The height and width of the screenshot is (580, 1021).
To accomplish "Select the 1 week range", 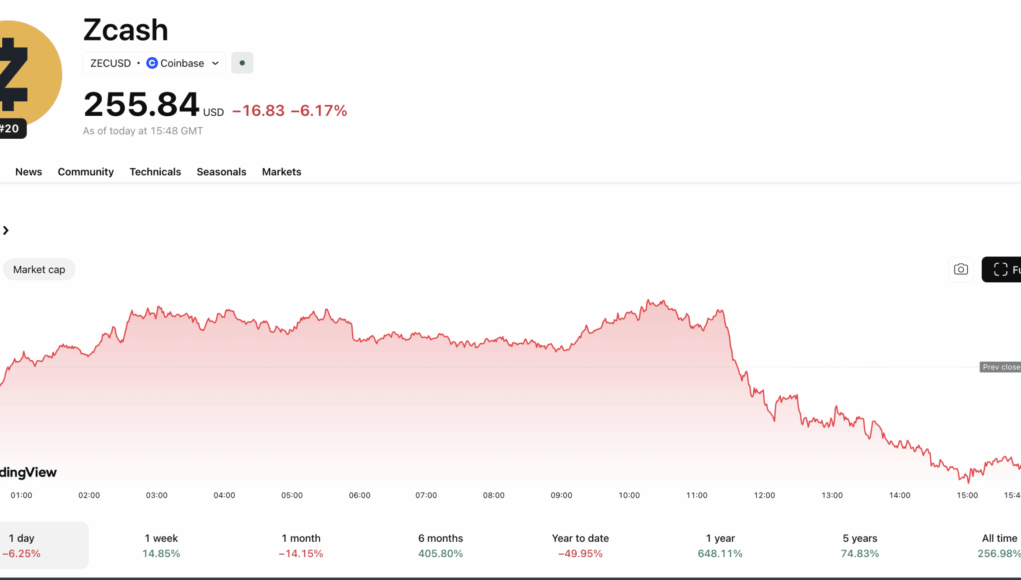I will pos(161,545).
